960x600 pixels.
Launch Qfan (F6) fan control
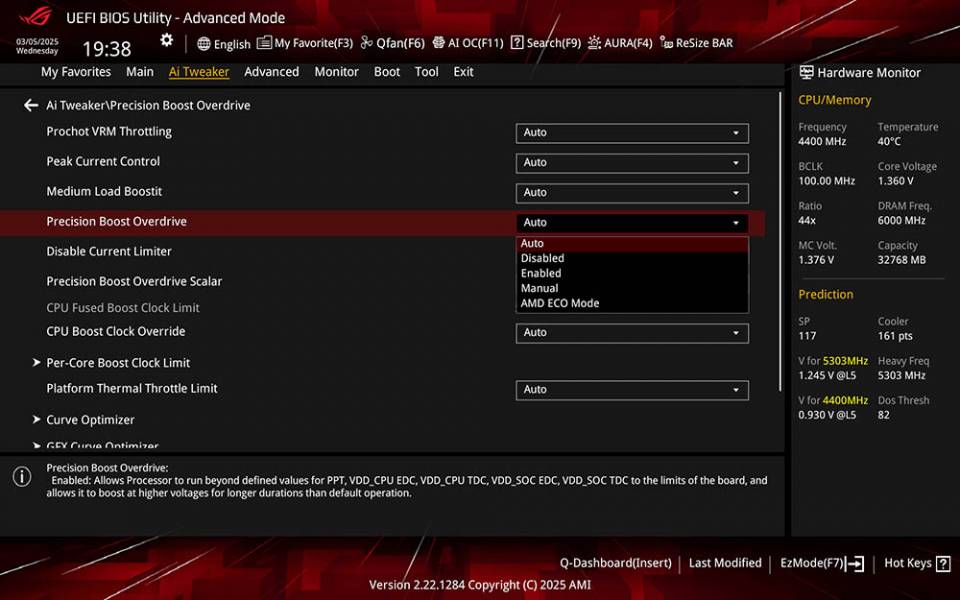(392, 43)
